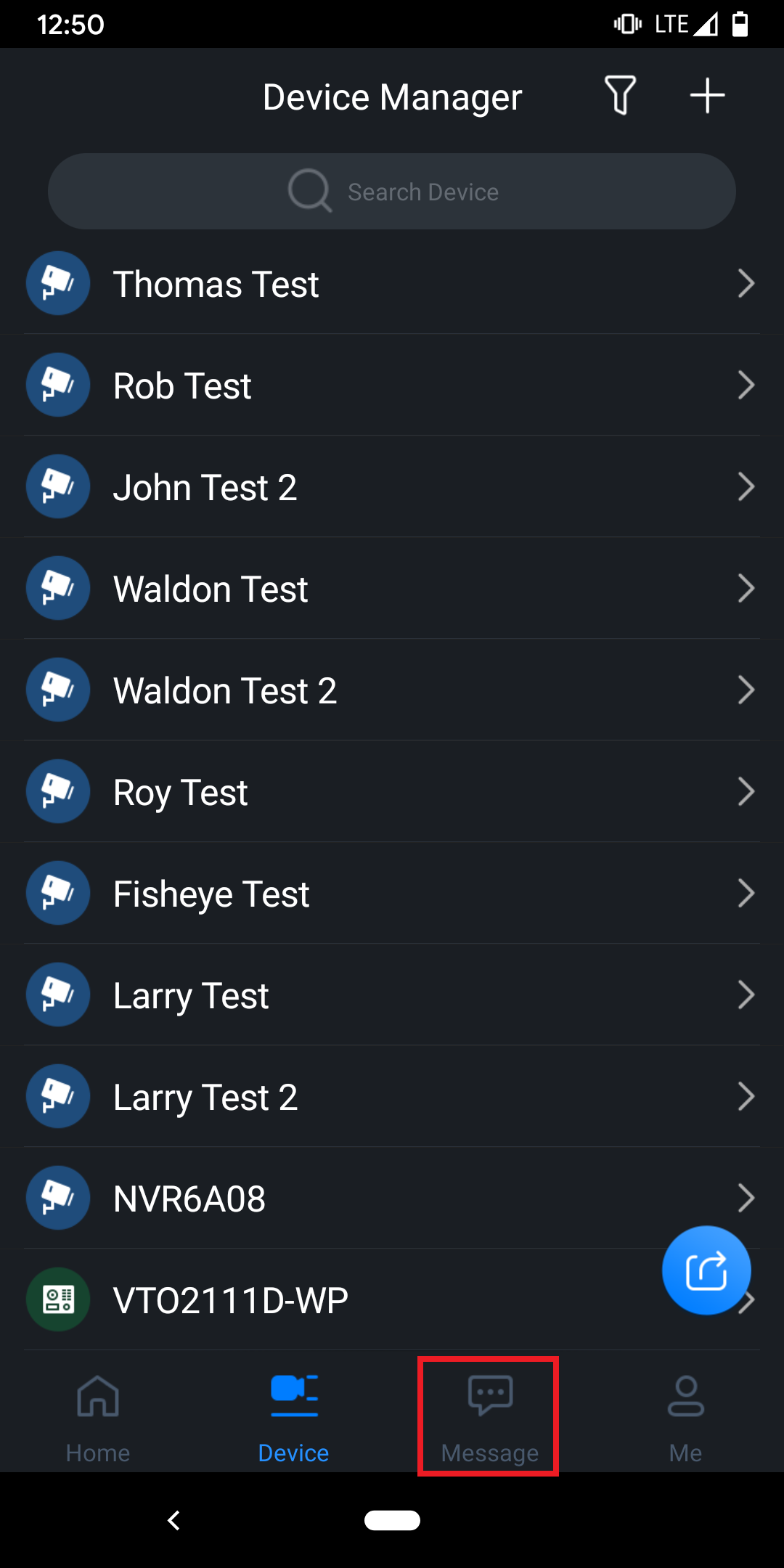784x1568 pixels.
Task: Tap the camera icon beside Thomas Test
Action: pos(58,283)
